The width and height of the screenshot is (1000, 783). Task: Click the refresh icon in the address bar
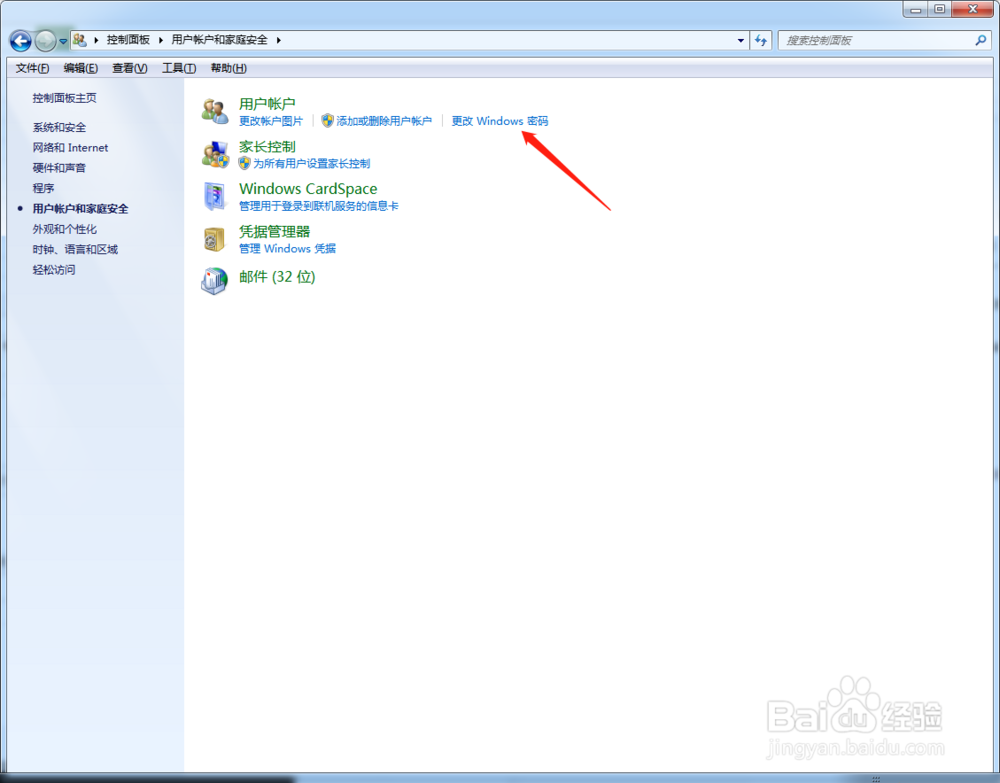coord(761,40)
